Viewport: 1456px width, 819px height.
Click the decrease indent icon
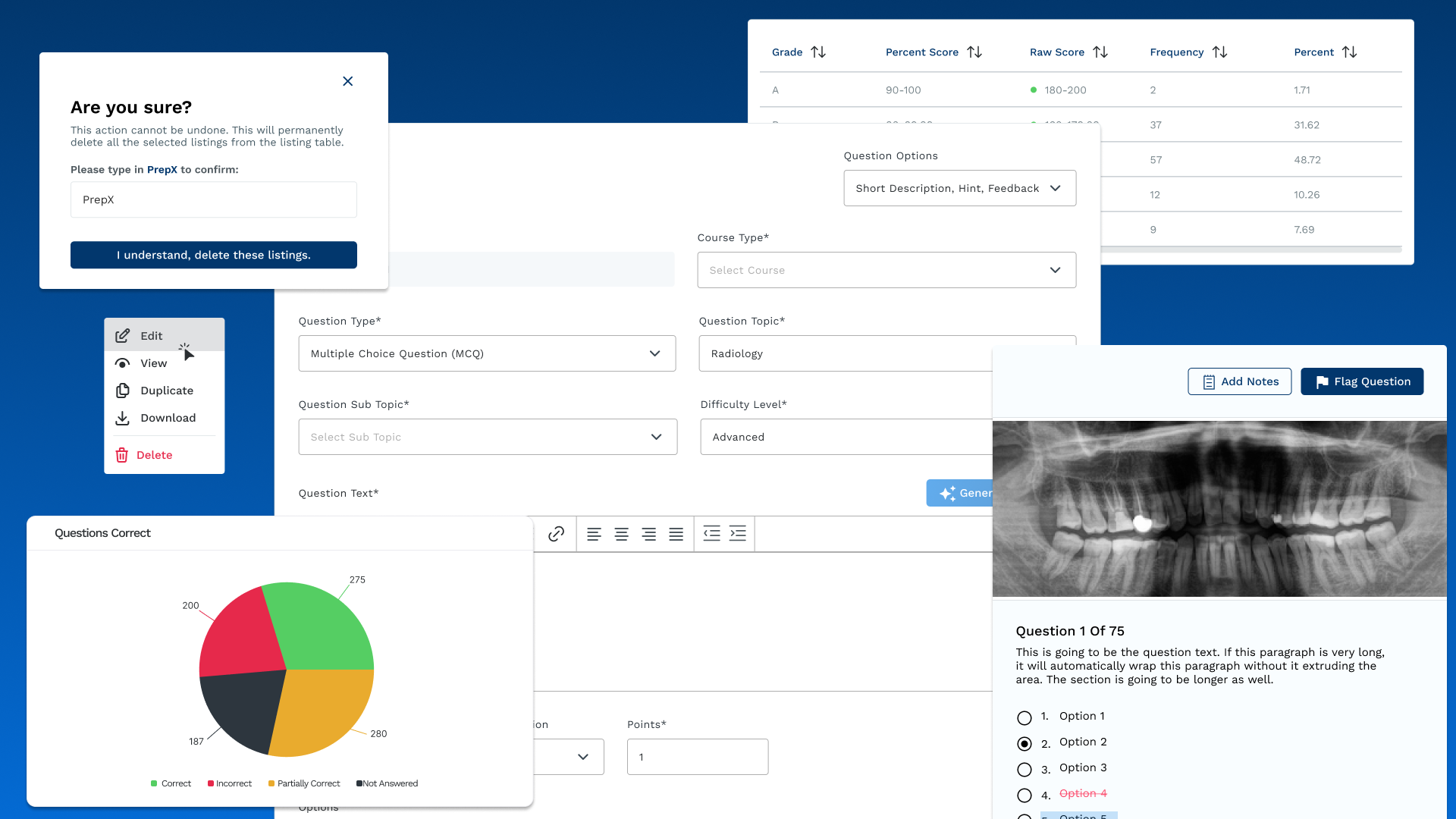[711, 534]
